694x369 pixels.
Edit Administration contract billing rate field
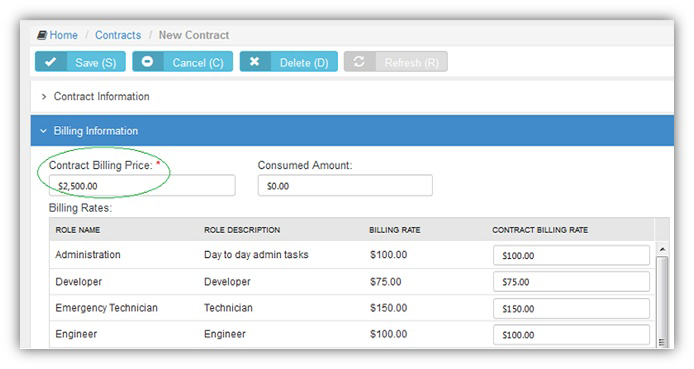pos(571,255)
